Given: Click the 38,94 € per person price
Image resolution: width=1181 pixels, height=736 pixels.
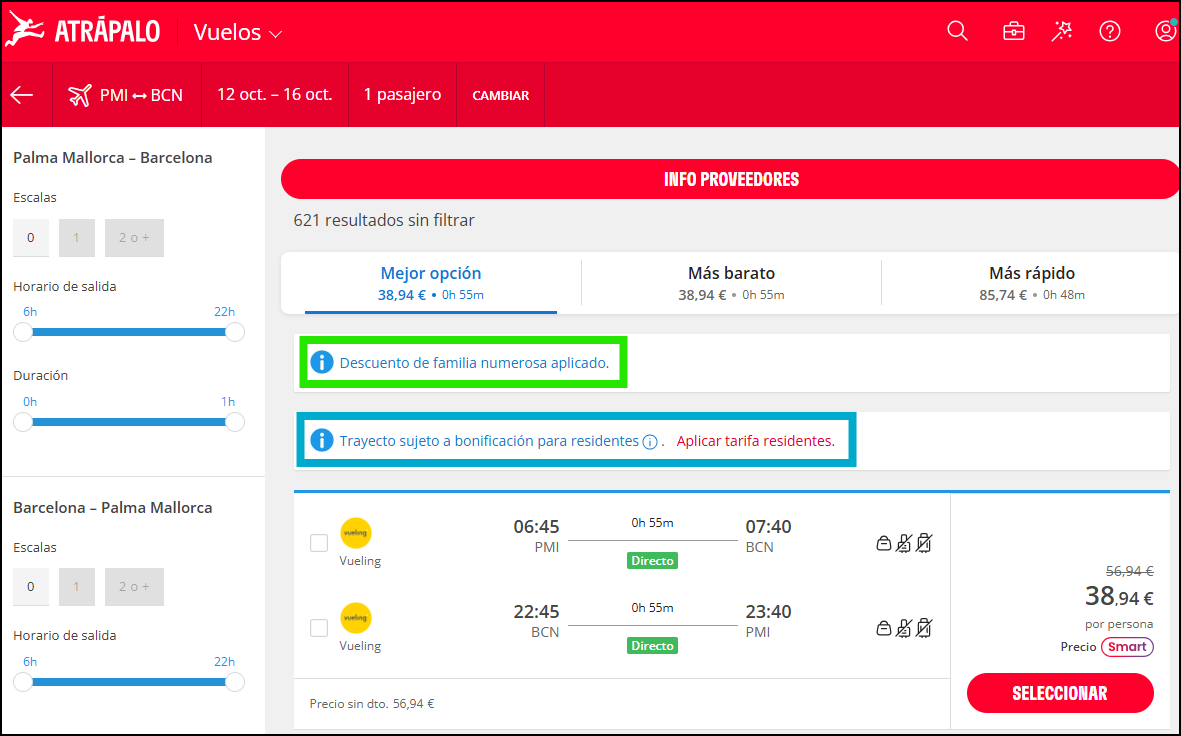Looking at the screenshot, I should [1118, 597].
